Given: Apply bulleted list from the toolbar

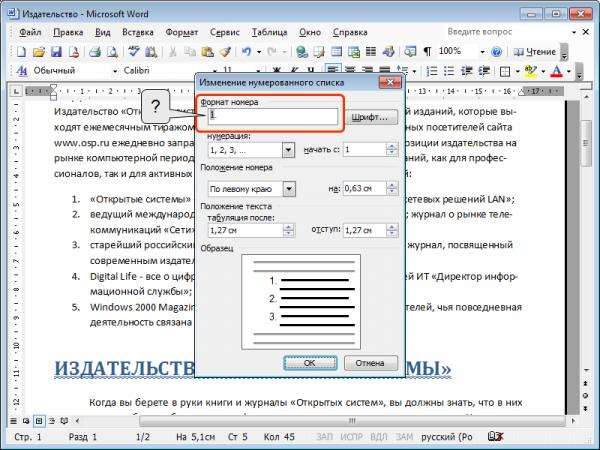Looking at the screenshot, I should [449, 71].
